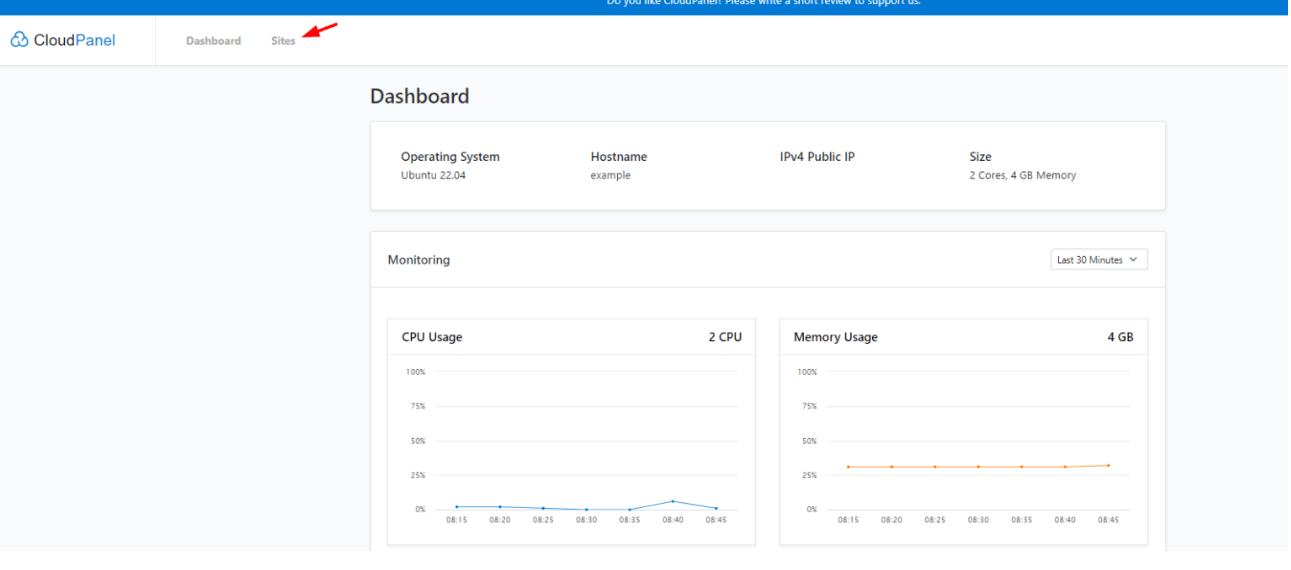Click the CPU Usage panel title

coord(432,337)
